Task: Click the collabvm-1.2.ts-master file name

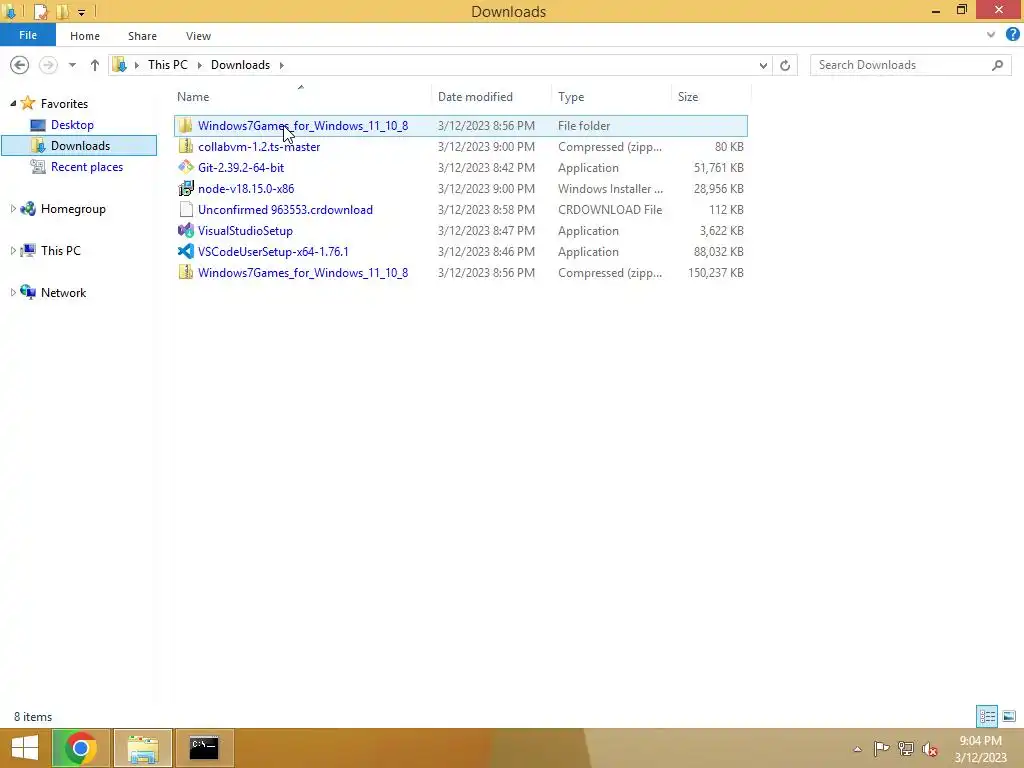Action: pos(259,146)
